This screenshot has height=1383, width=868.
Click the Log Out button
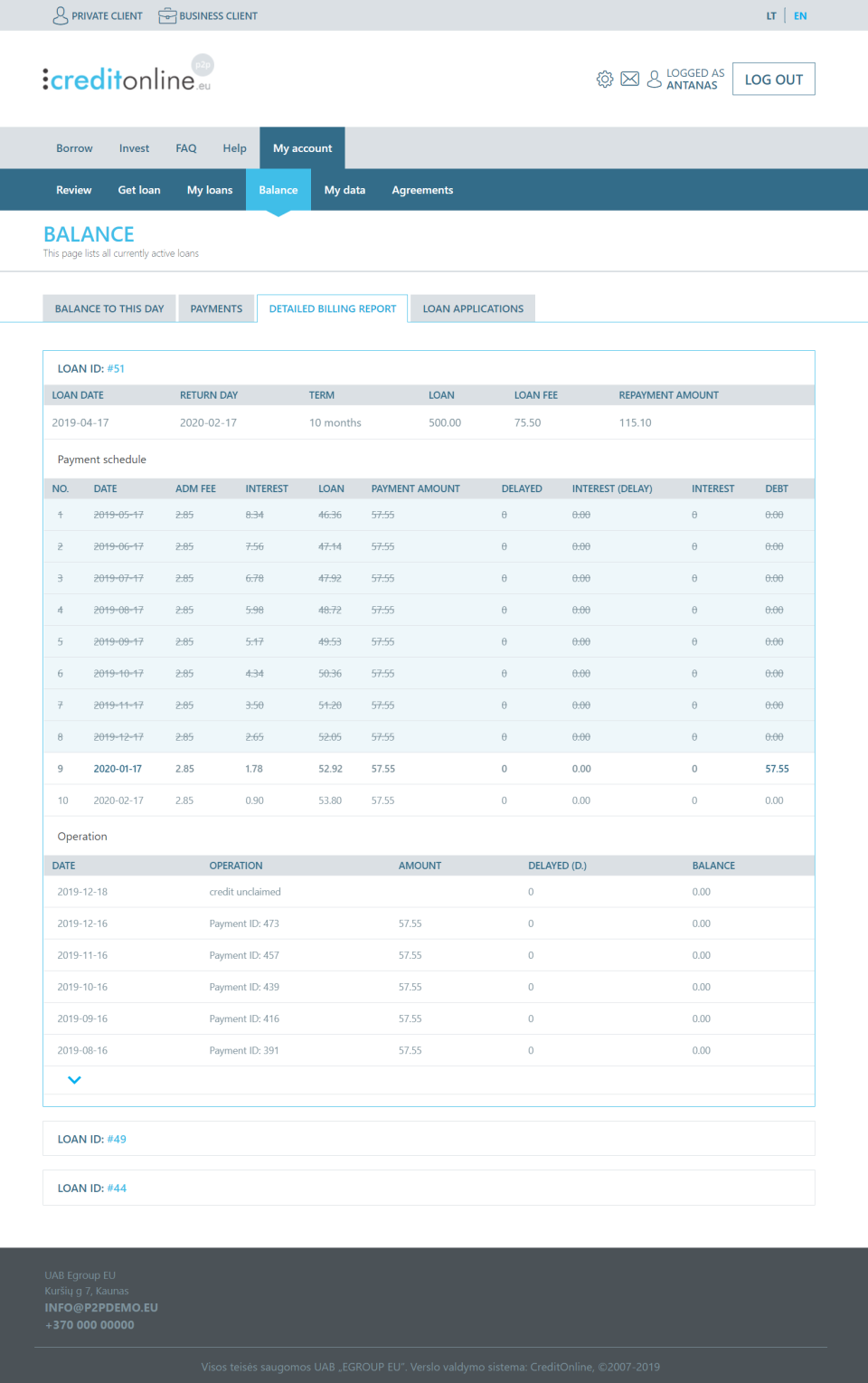click(773, 79)
